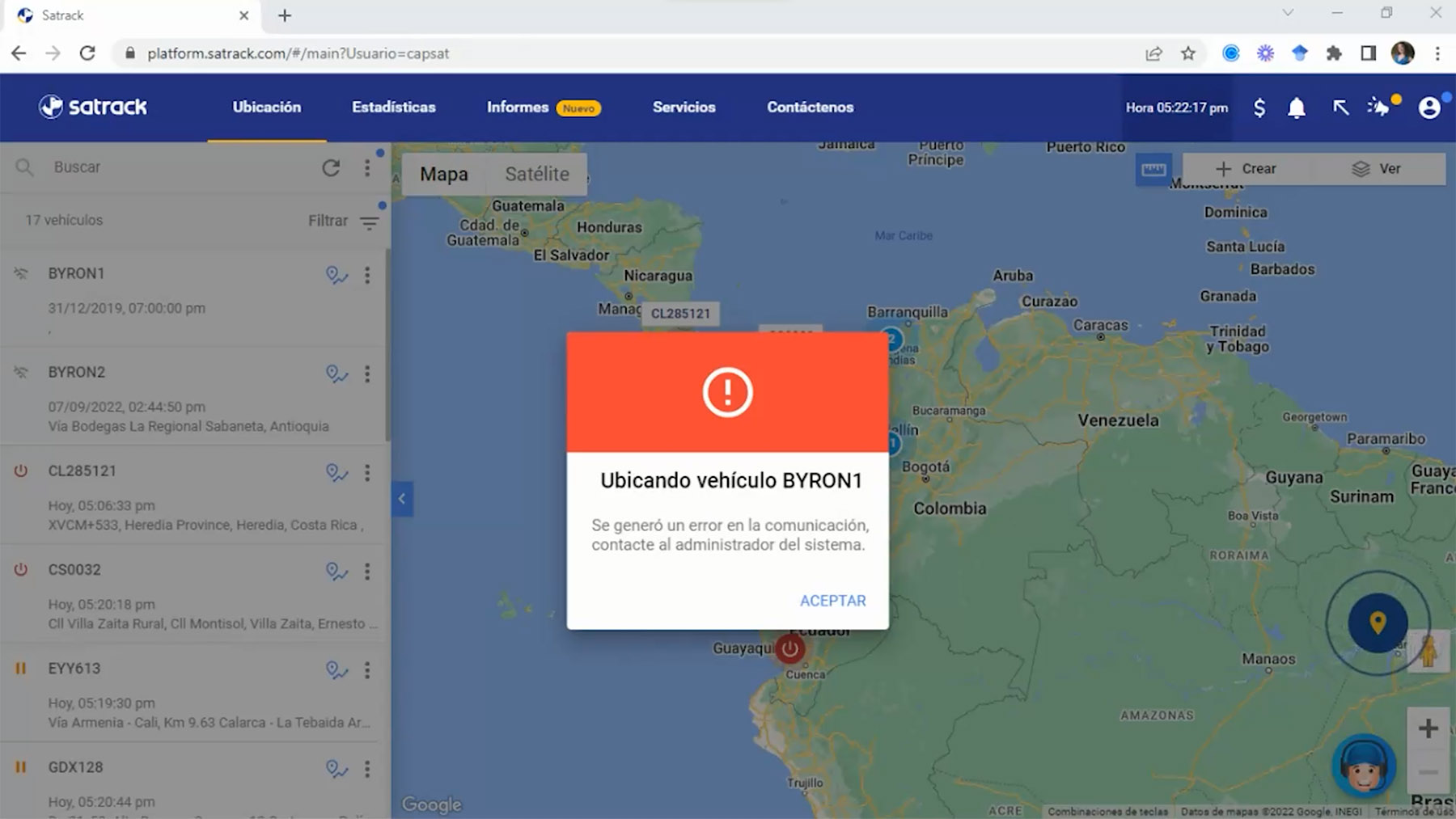Click the refresh vehicle list icon
1456x819 pixels.
[x=331, y=168]
